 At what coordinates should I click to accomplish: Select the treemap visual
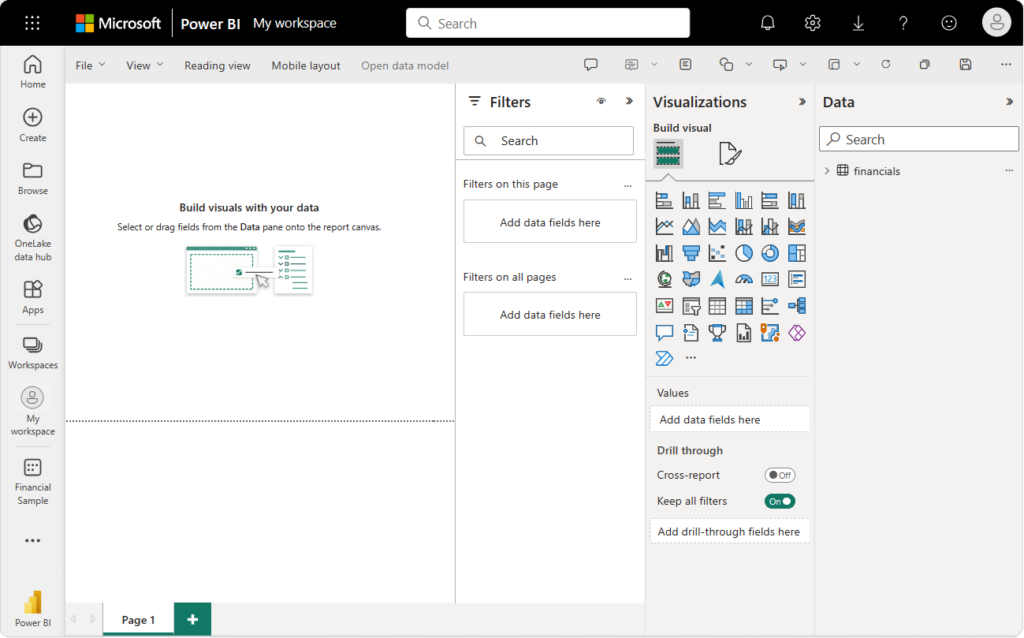tap(797, 253)
